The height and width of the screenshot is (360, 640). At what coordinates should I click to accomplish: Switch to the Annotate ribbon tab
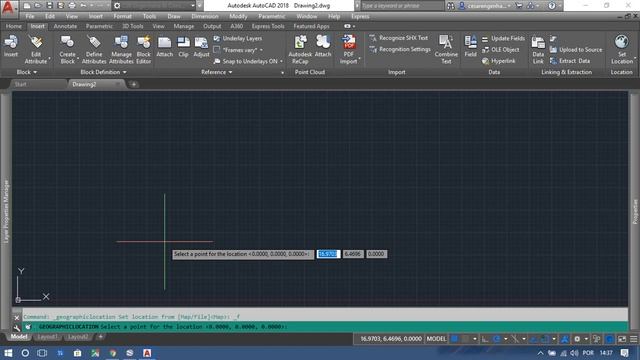pyautogui.click(x=65, y=26)
